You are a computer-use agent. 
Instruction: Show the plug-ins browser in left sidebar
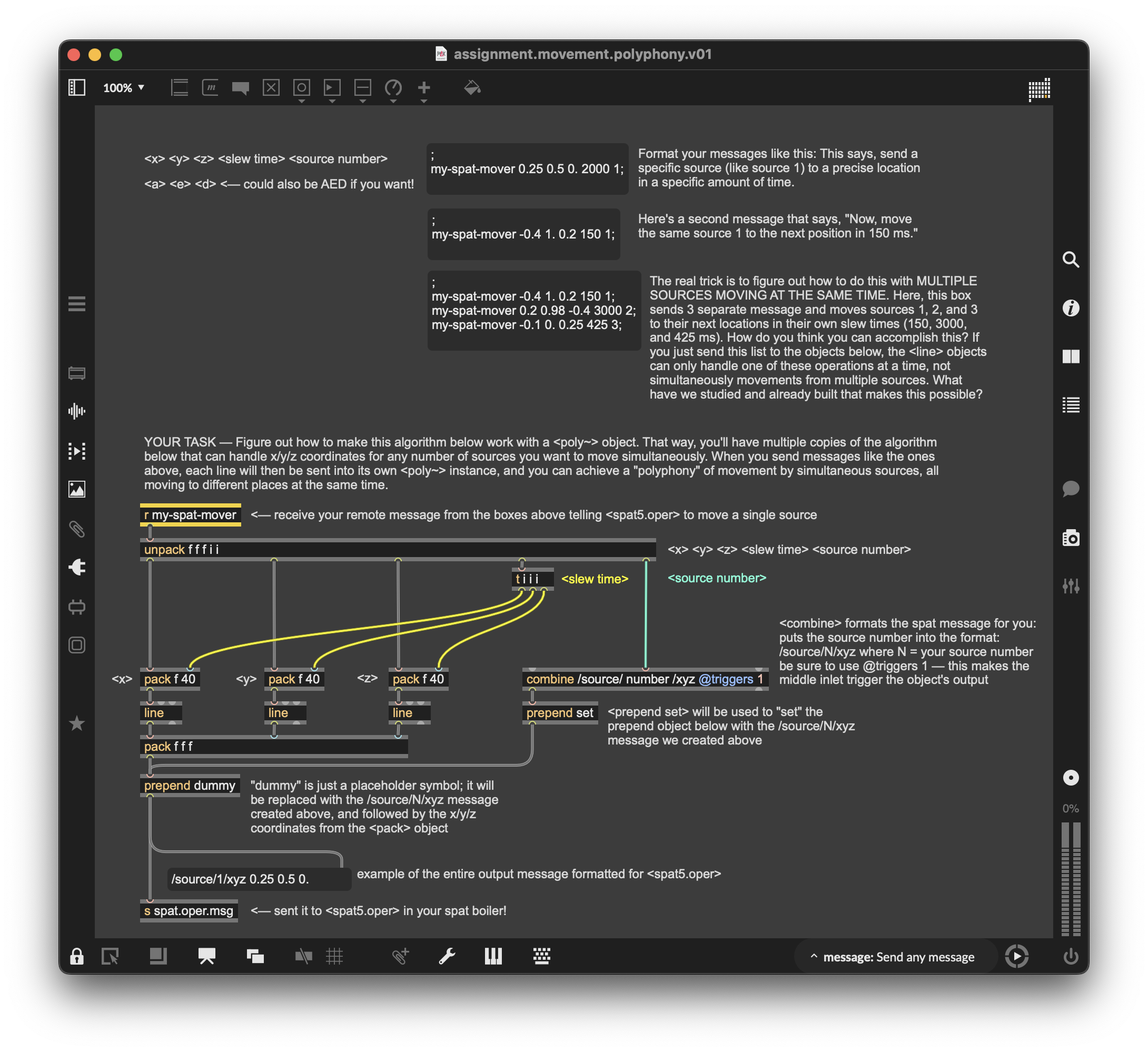[77, 567]
